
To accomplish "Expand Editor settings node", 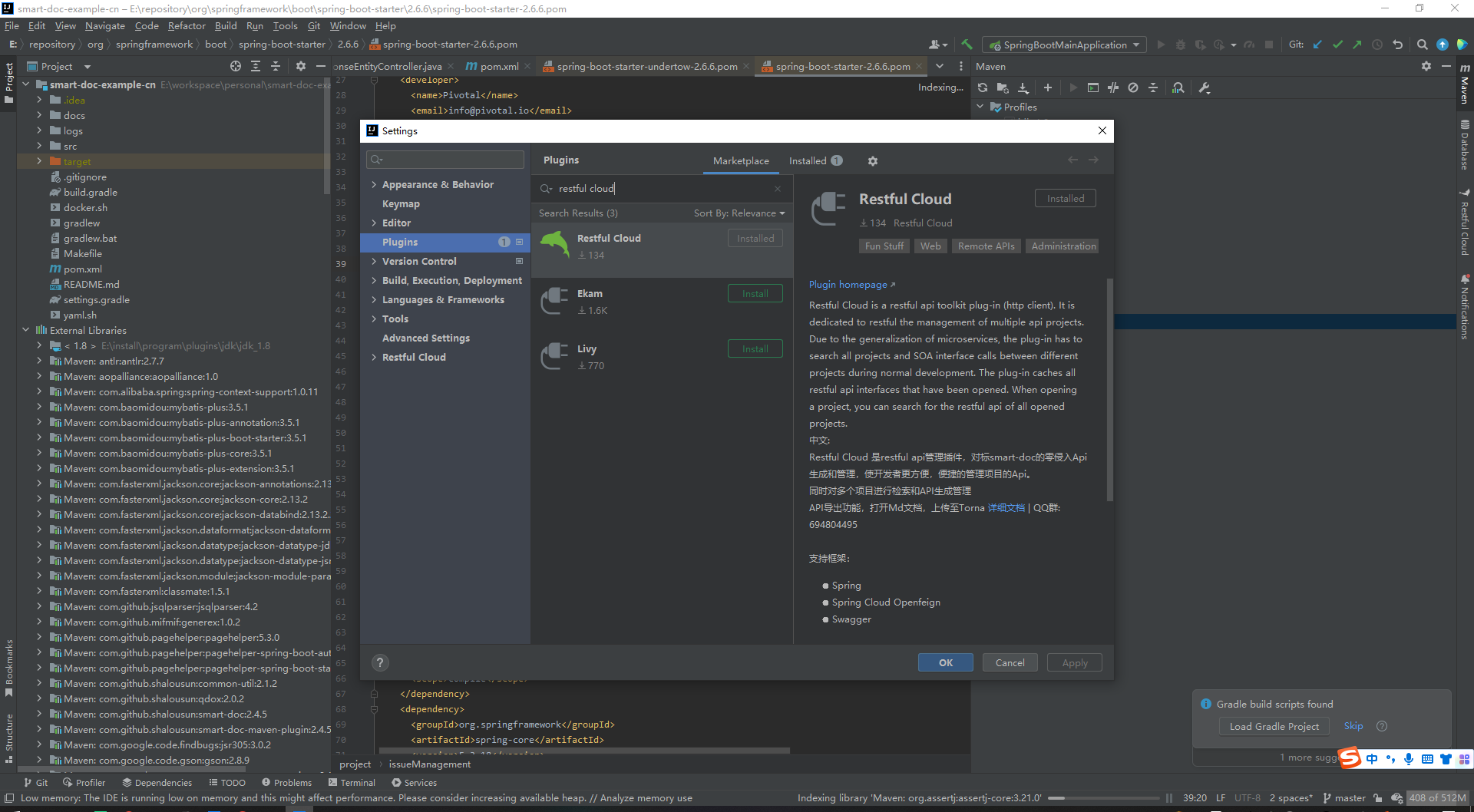I will click(374, 223).
